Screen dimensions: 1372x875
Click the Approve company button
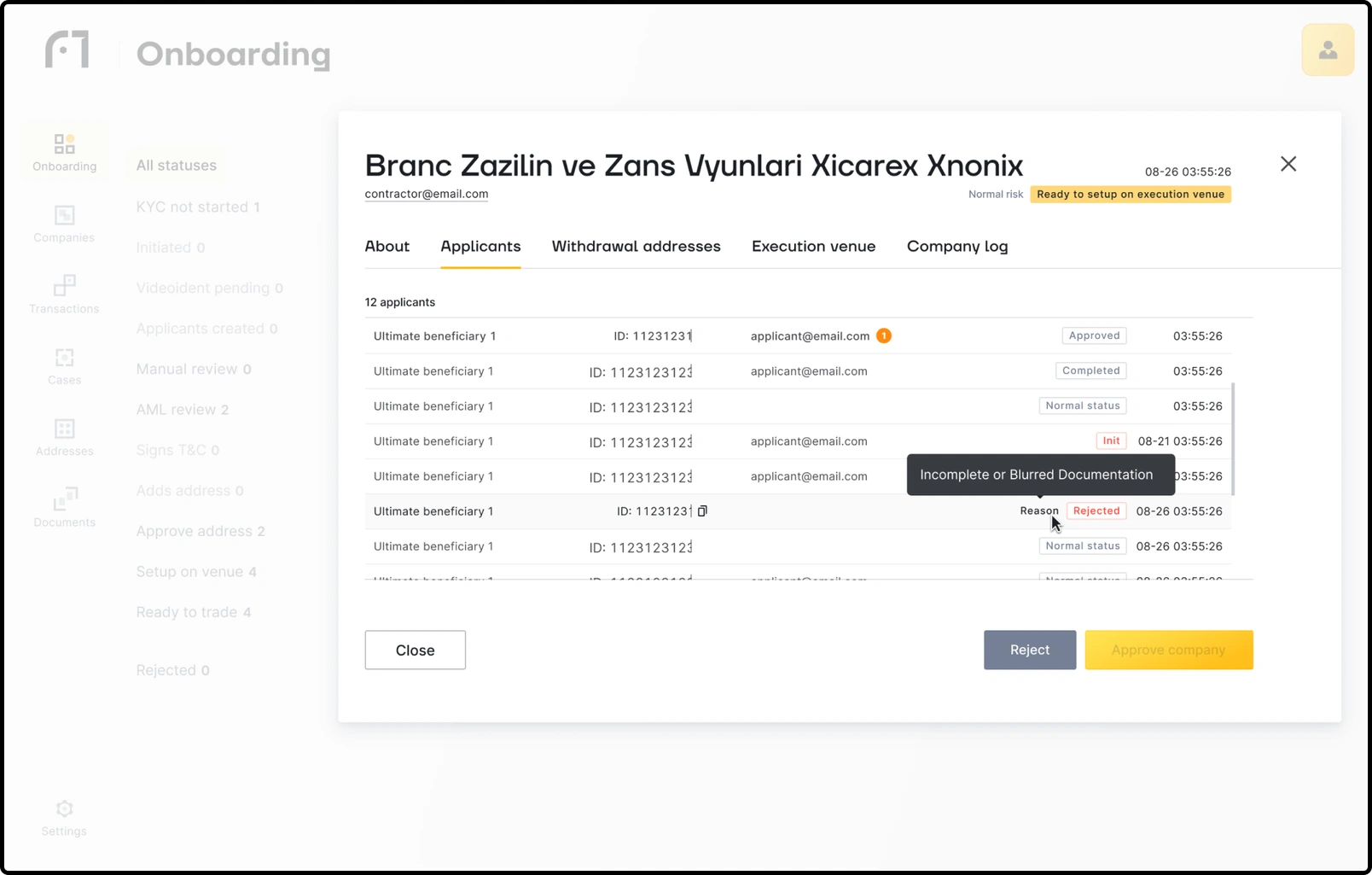point(1169,650)
